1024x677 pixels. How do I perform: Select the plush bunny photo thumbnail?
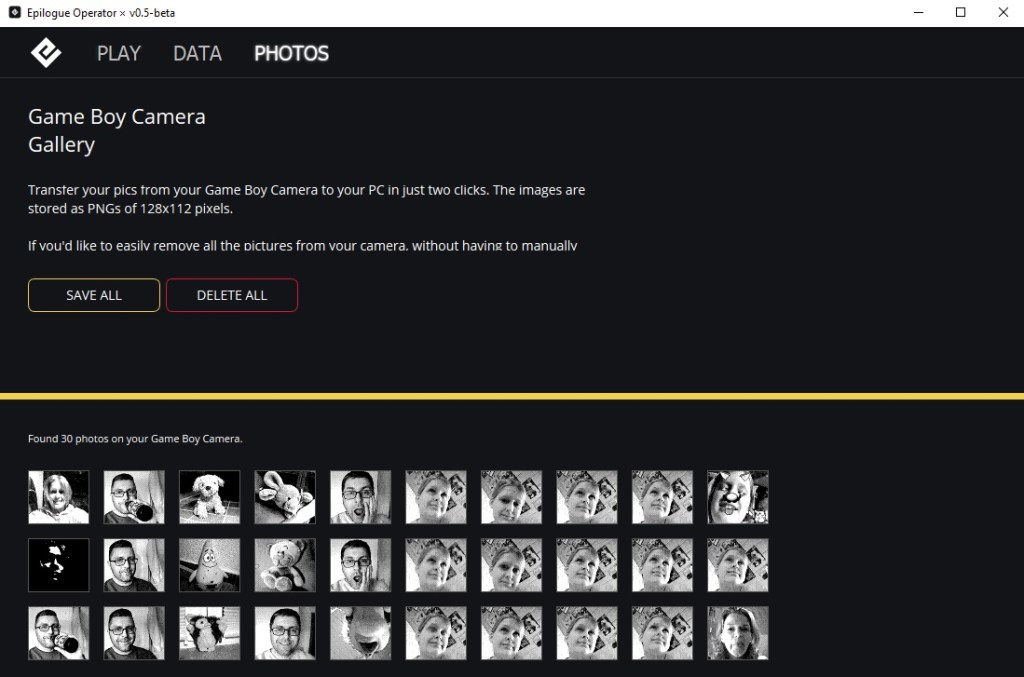pos(285,497)
